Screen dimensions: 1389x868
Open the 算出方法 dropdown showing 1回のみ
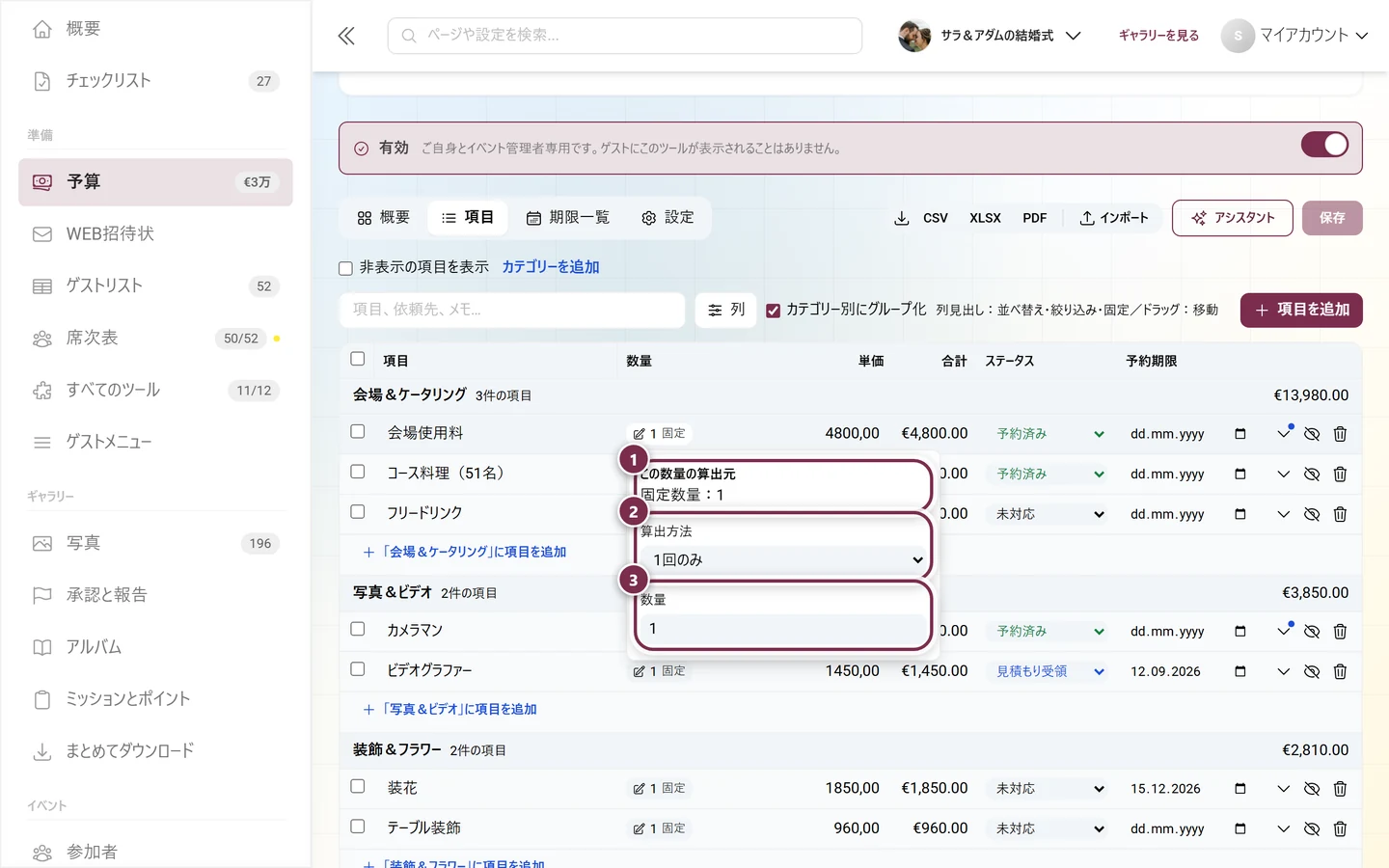click(x=783, y=559)
